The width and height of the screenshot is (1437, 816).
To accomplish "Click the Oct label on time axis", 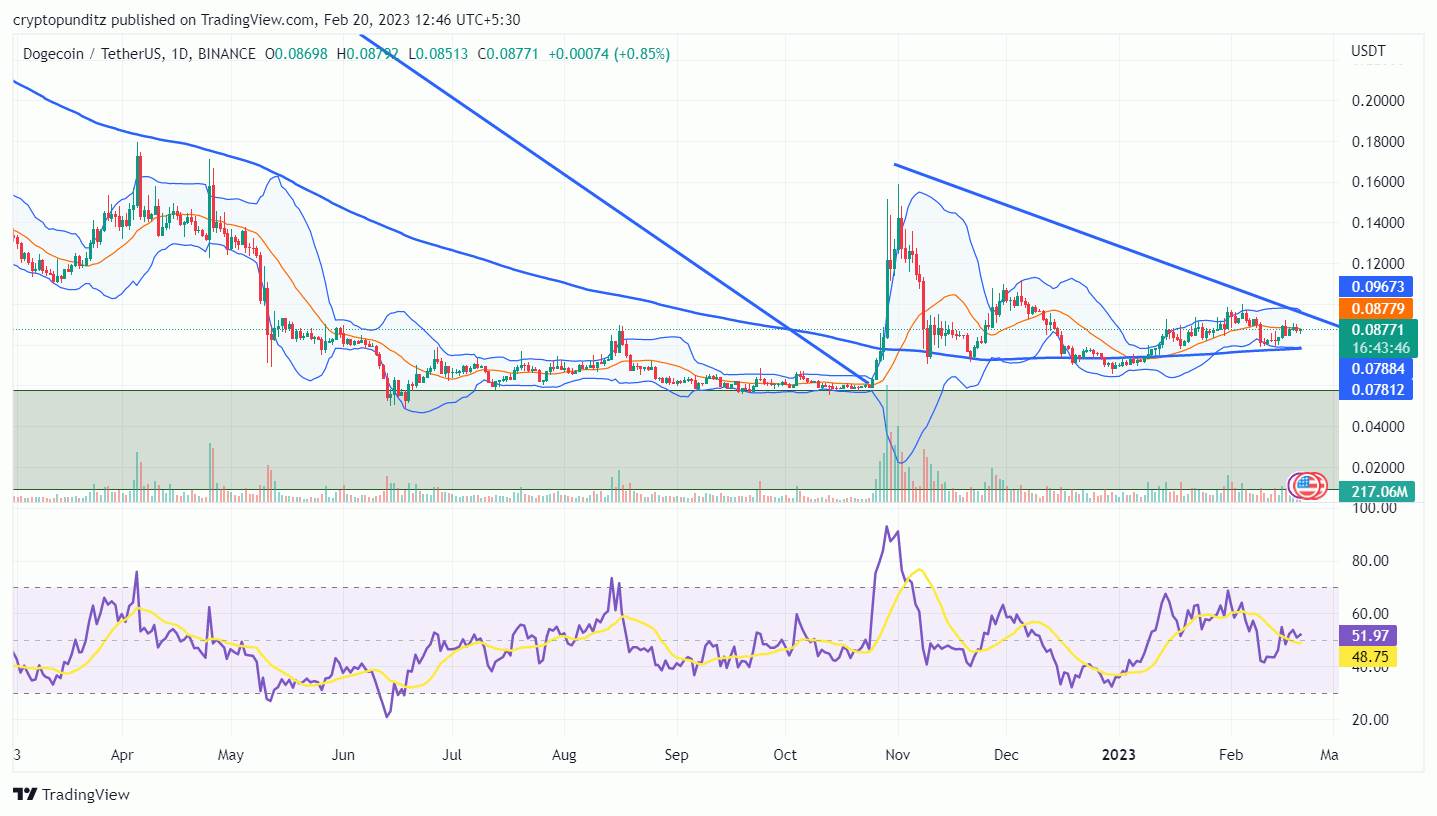I will [785, 754].
